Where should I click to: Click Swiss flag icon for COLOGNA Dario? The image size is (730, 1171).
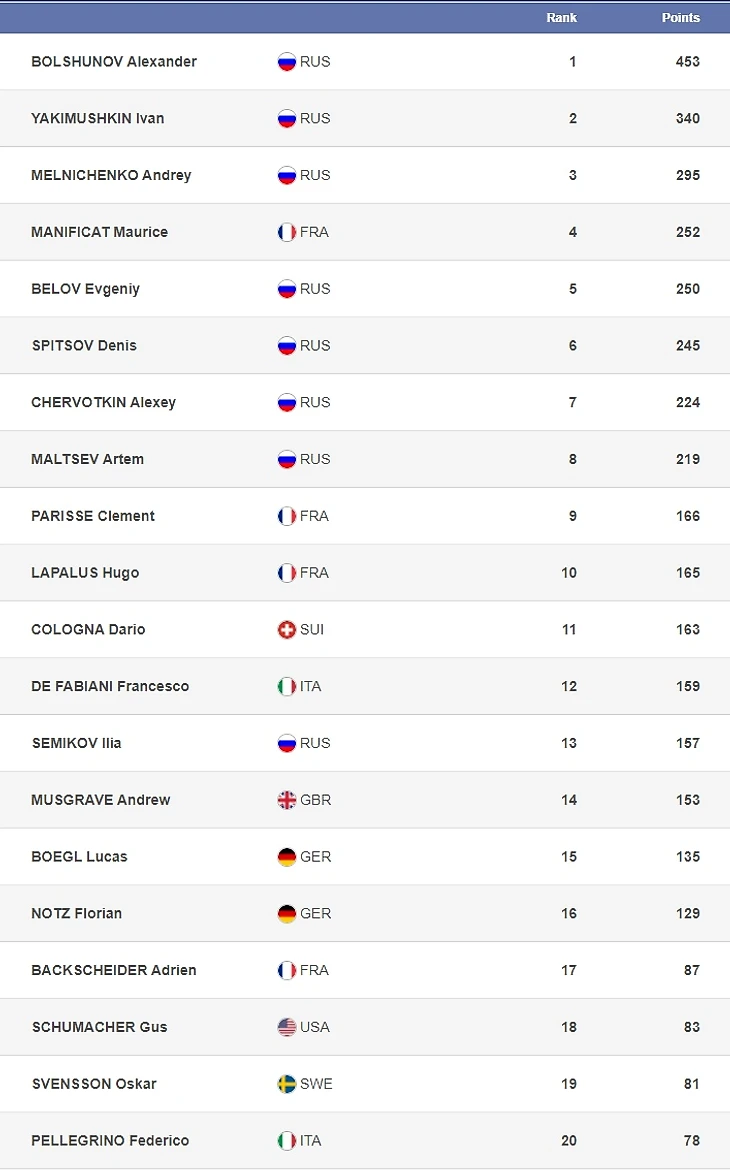[287, 630]
